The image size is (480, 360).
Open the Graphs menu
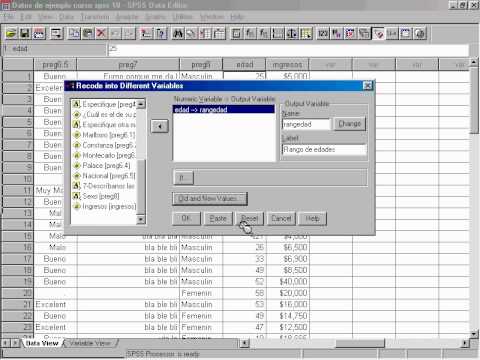click(156, 17)
